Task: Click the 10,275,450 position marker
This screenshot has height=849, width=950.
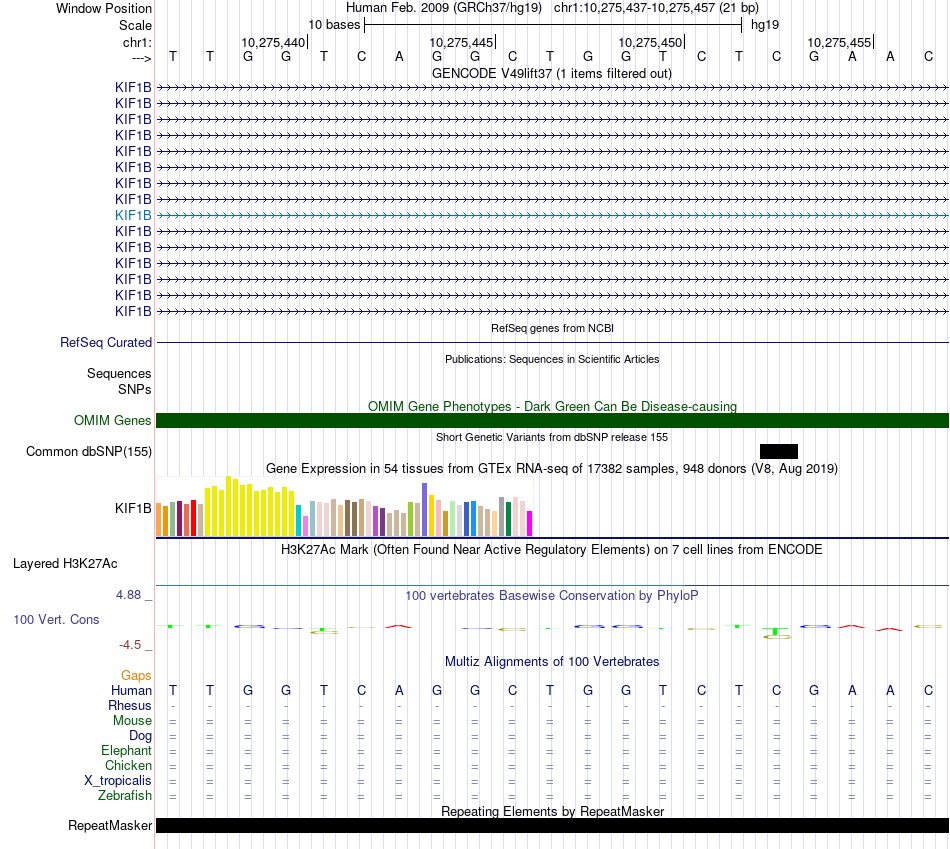Action: click(x=650, y=42)
